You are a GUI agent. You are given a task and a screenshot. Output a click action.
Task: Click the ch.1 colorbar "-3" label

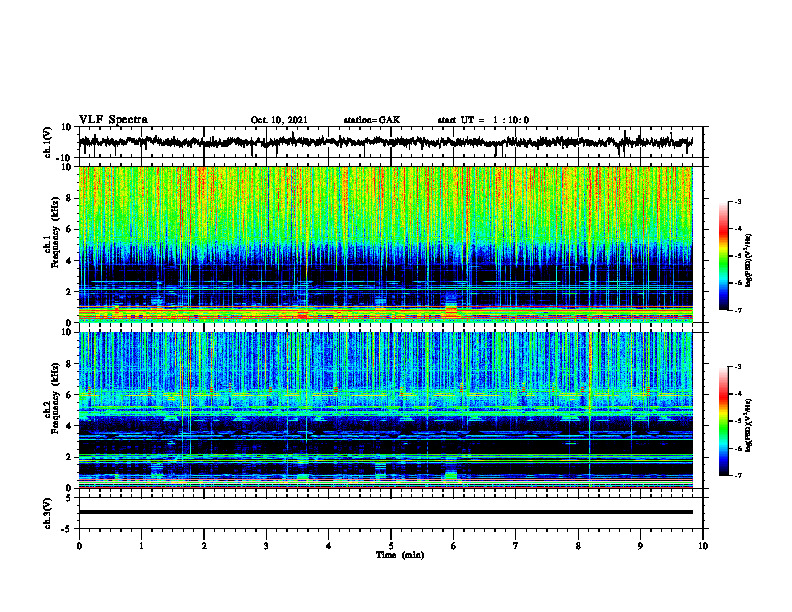(738, 201)
